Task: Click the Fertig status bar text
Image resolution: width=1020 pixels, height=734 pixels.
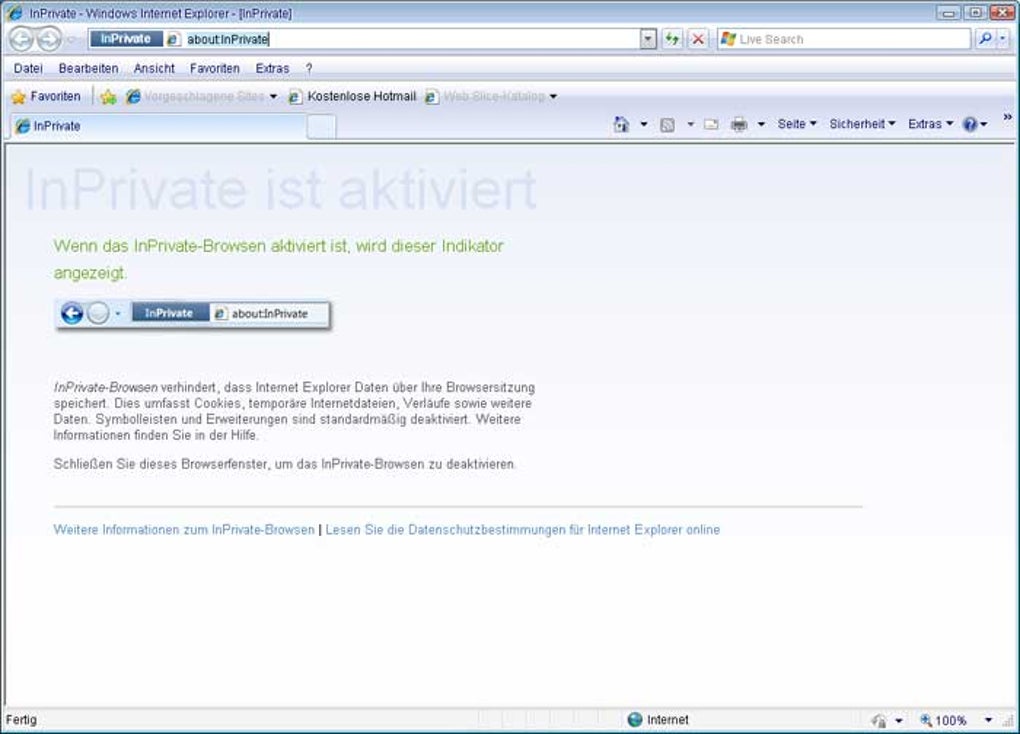Action: pos(21,720)
